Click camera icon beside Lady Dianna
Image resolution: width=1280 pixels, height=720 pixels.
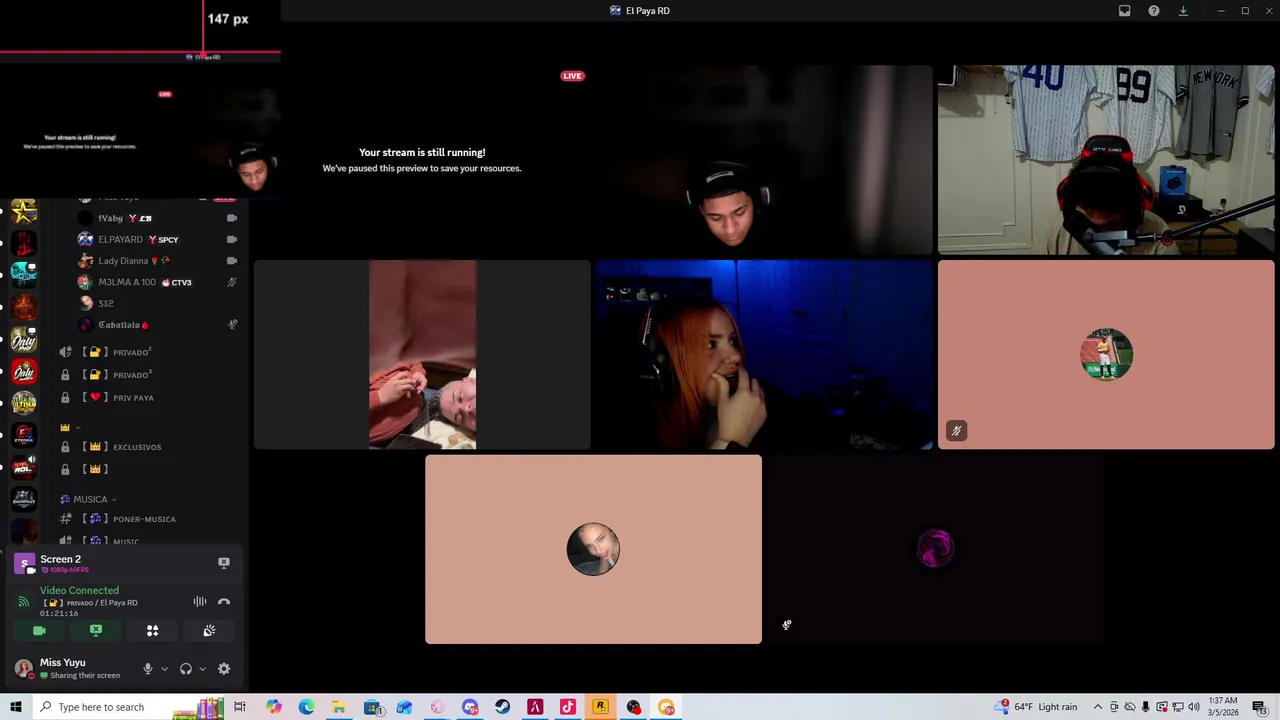click(232, 261)
